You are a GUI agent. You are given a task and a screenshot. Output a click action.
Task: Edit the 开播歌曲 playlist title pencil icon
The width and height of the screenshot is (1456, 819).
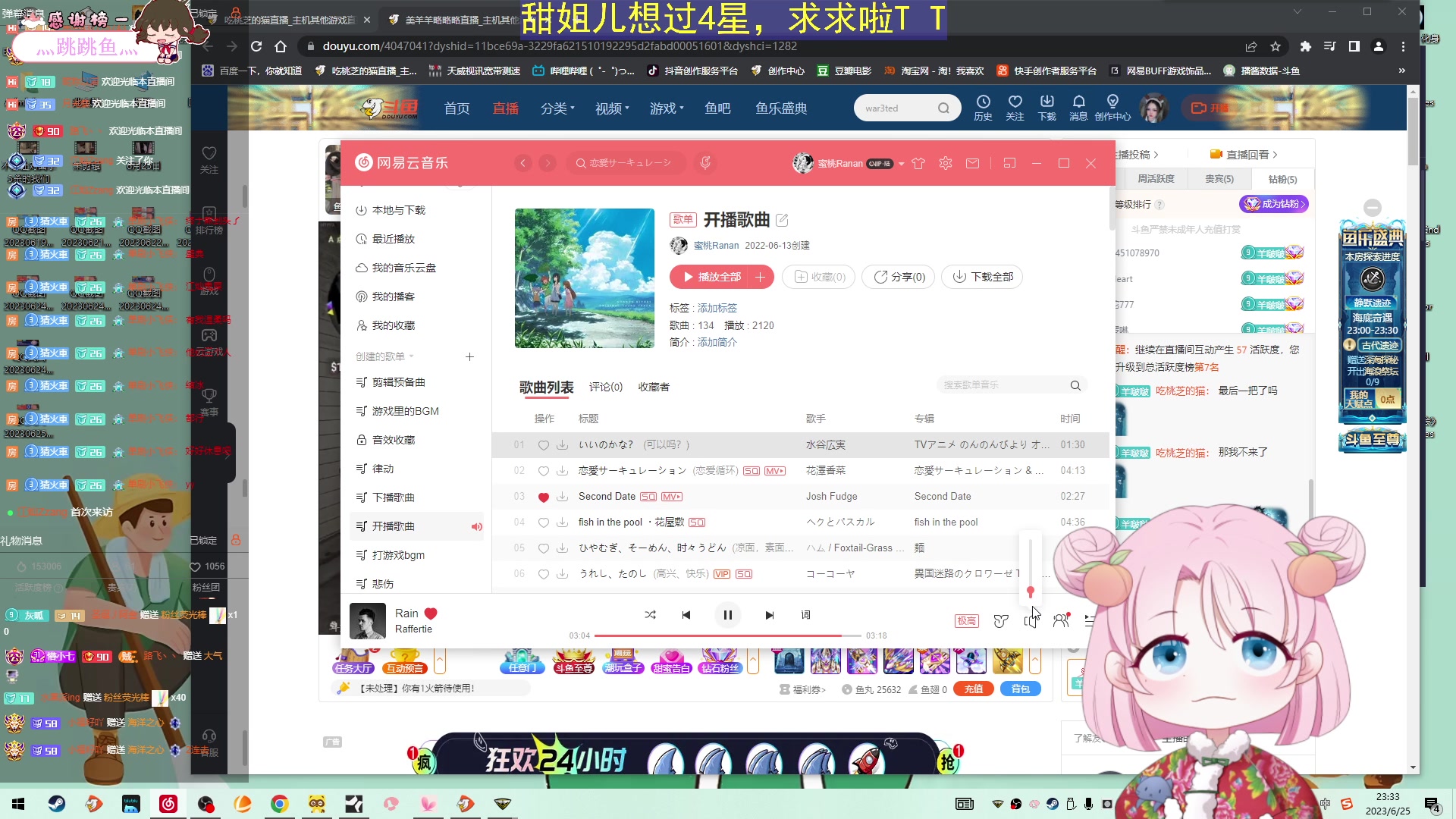[782, 220]
